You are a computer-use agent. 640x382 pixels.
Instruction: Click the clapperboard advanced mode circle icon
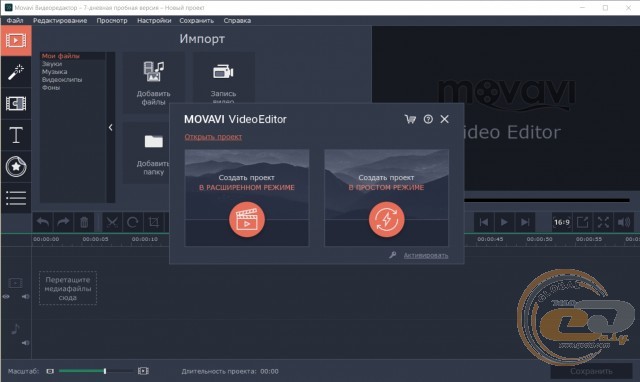pos(247,220)
